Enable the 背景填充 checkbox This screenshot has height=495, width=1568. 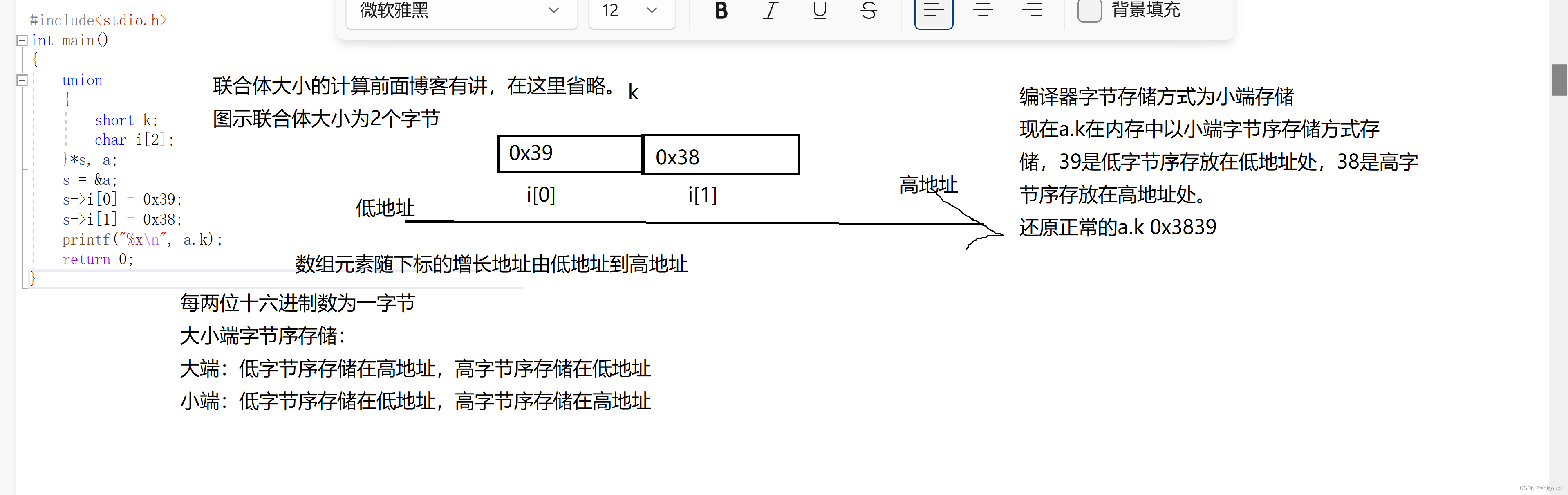click(x=1089, y=10)
